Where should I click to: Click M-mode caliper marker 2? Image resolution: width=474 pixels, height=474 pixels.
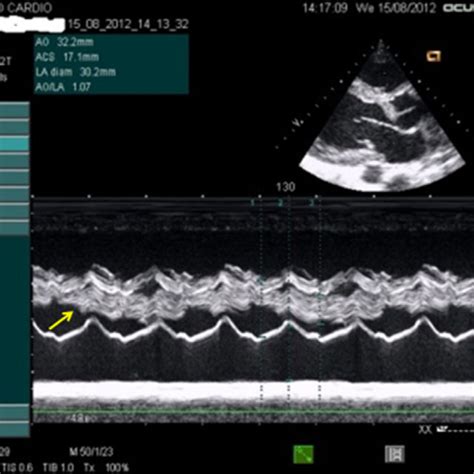280,203
